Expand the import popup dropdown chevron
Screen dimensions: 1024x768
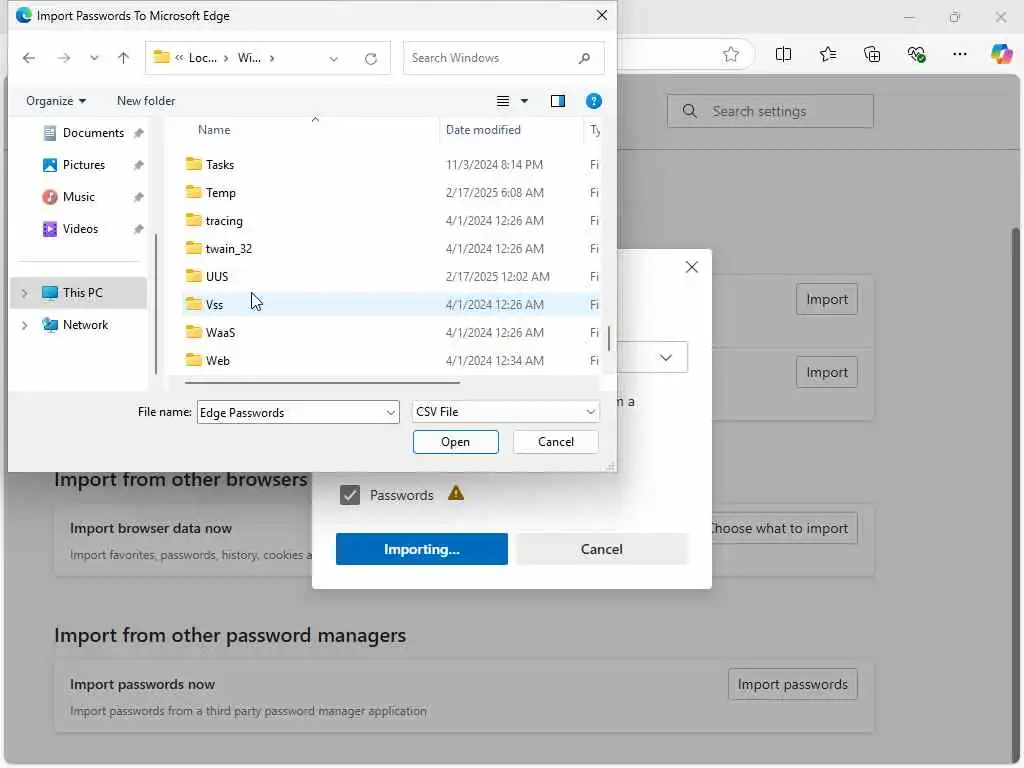point(665,358)
